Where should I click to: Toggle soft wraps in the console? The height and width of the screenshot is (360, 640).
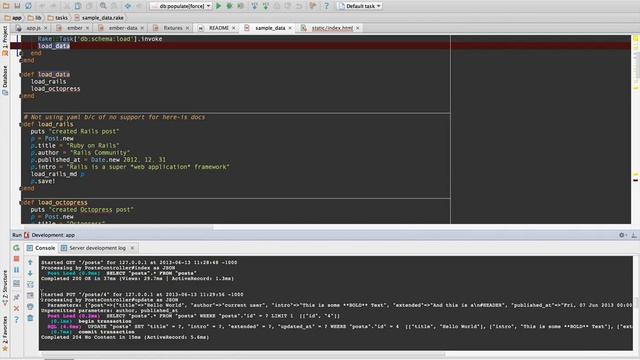pyautogui.click(x=30, y=284)
